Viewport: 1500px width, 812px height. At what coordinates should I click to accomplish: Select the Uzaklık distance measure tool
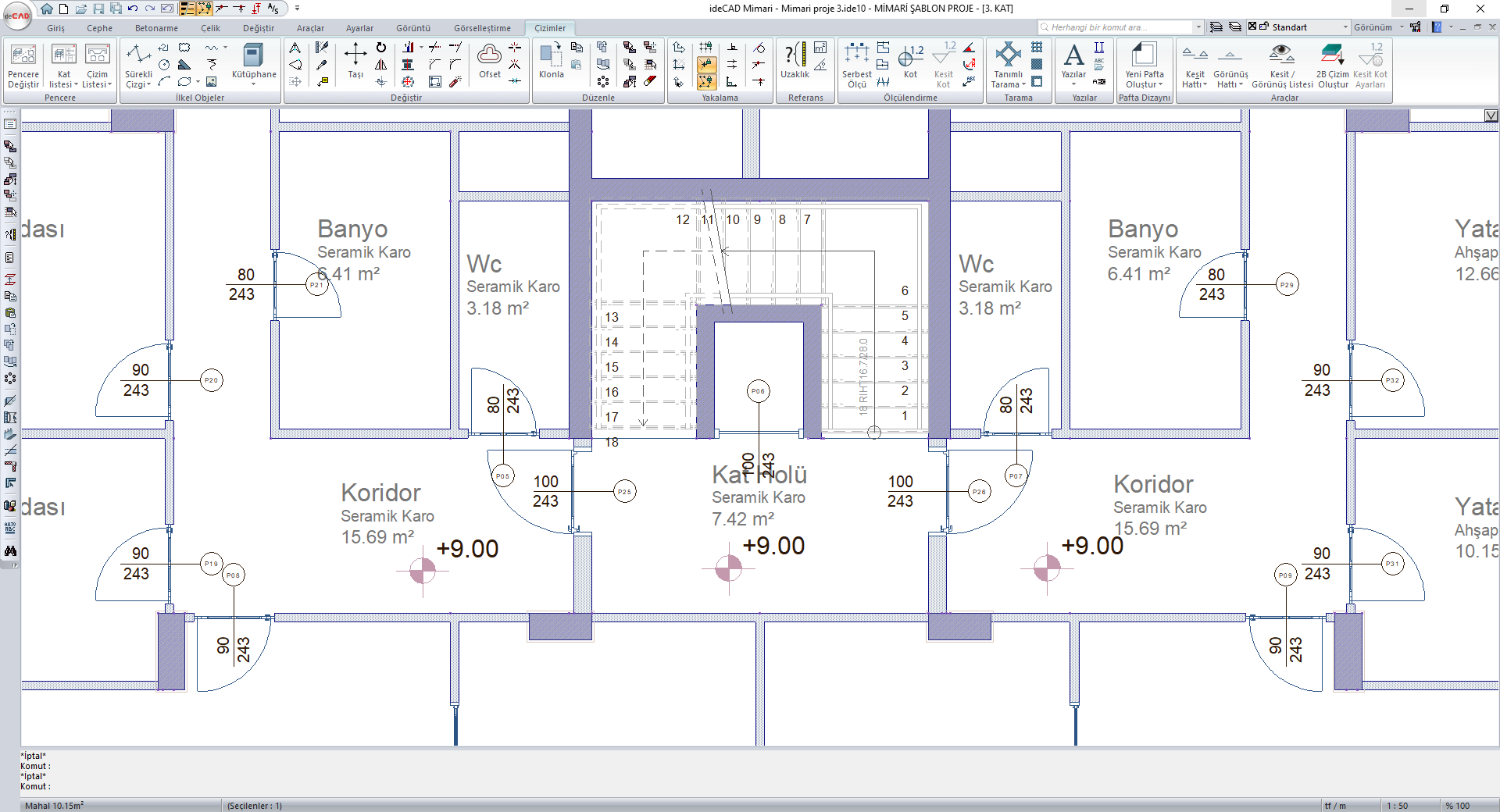(x=795, y=61)
